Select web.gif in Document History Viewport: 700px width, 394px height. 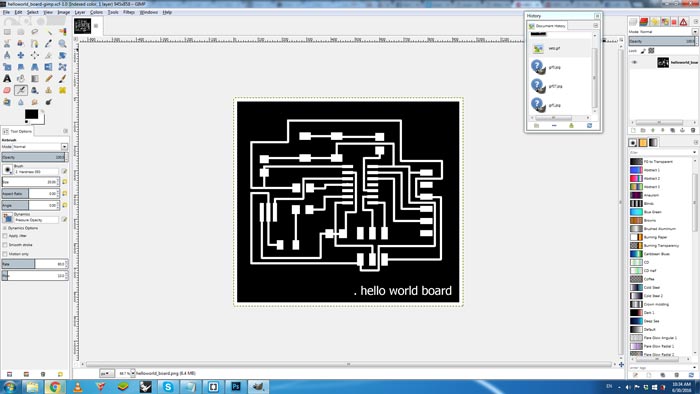560,48
